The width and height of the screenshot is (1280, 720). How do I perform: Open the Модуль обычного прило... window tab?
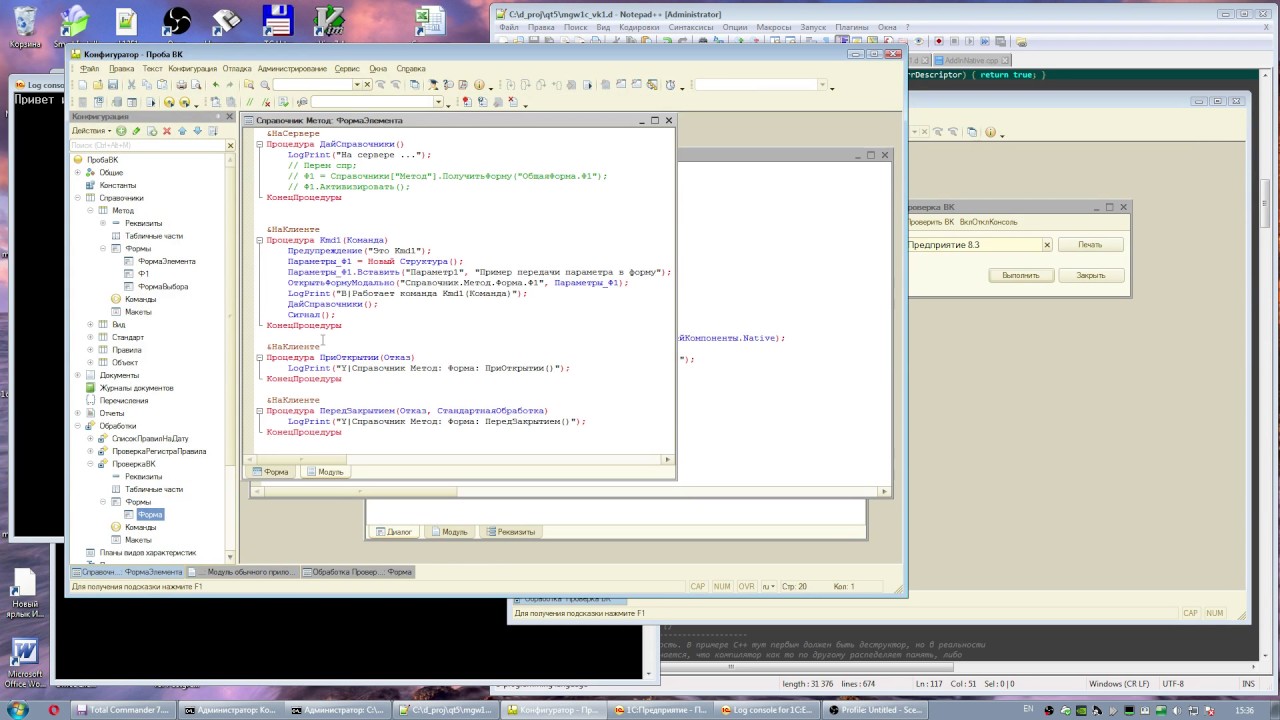[243, 572]
